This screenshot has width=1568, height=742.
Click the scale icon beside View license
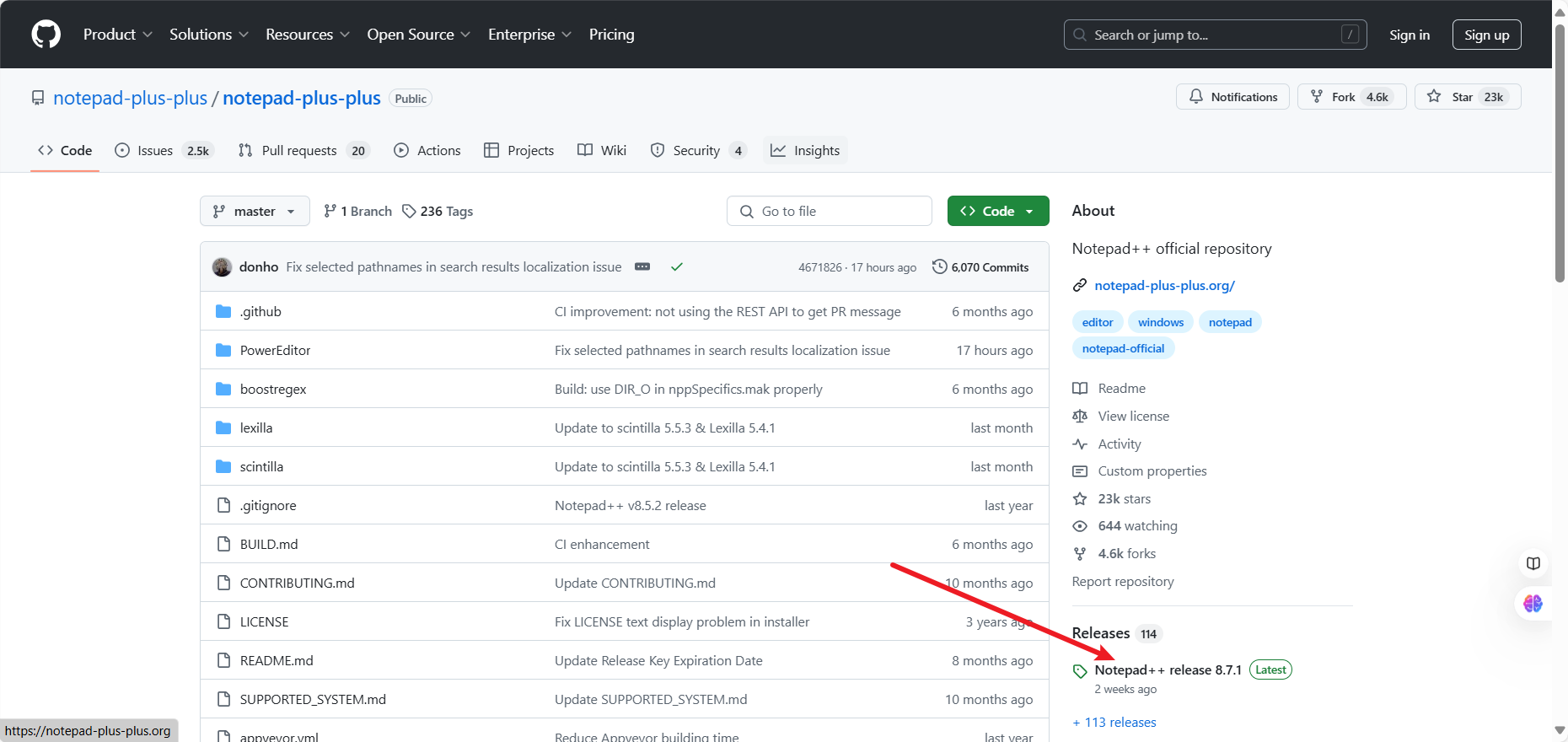tap(1080, 416)
